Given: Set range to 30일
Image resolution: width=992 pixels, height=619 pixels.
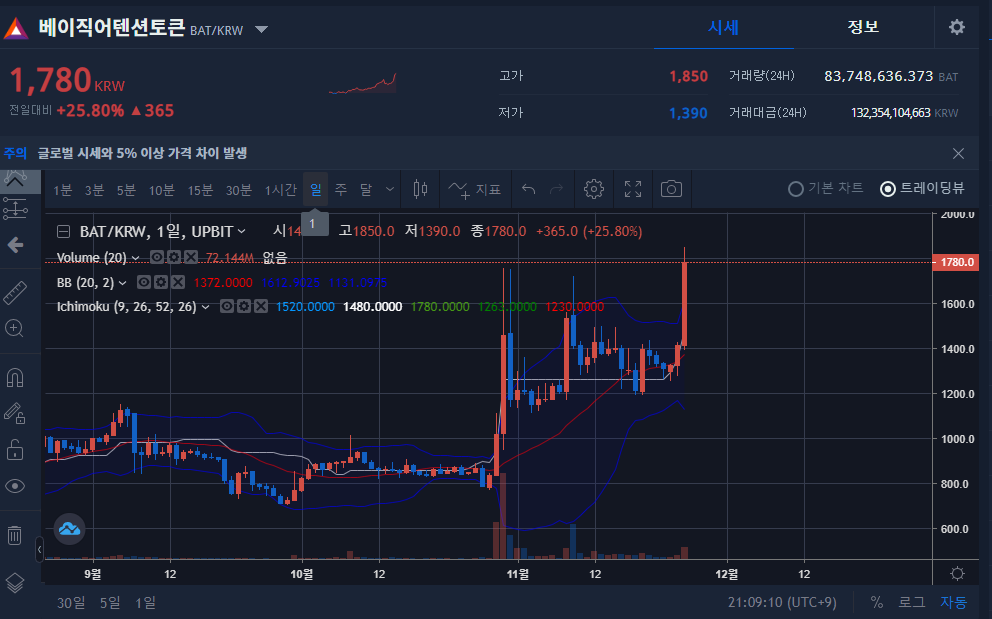Looking at the screenshot, I should tap(71, 603).
